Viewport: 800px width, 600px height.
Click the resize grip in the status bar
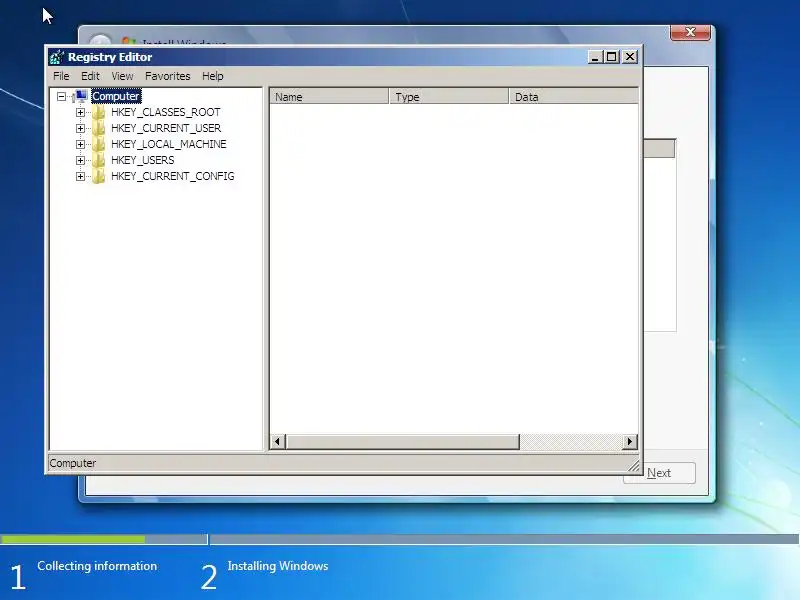tap(634, 465)
